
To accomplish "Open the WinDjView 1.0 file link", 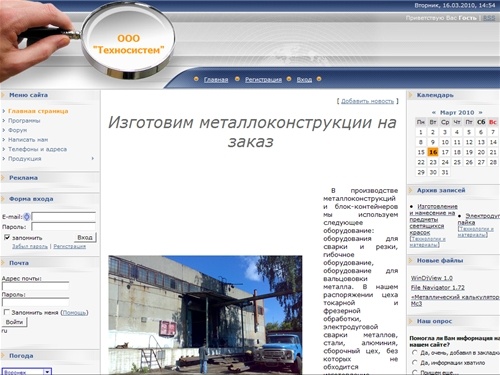I will tap(431, 278).
